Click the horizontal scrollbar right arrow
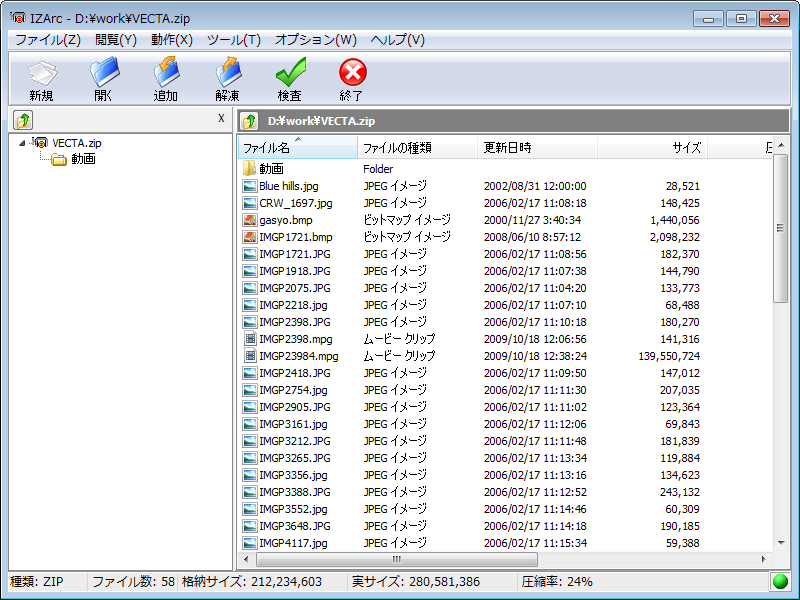This screenshot has width=800, height=600. tap(763, 559)
